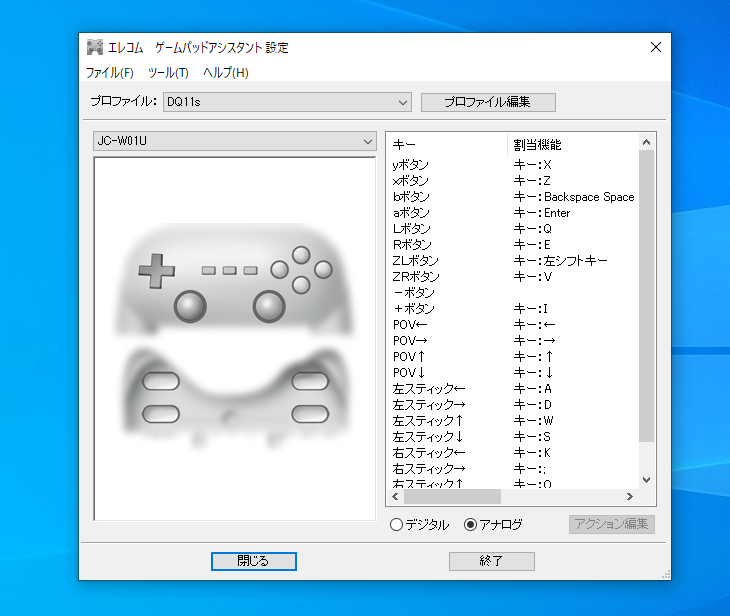Click the プロファイル編集 button
This screenshot has height=616, width=730.
[x=488, y=102]
